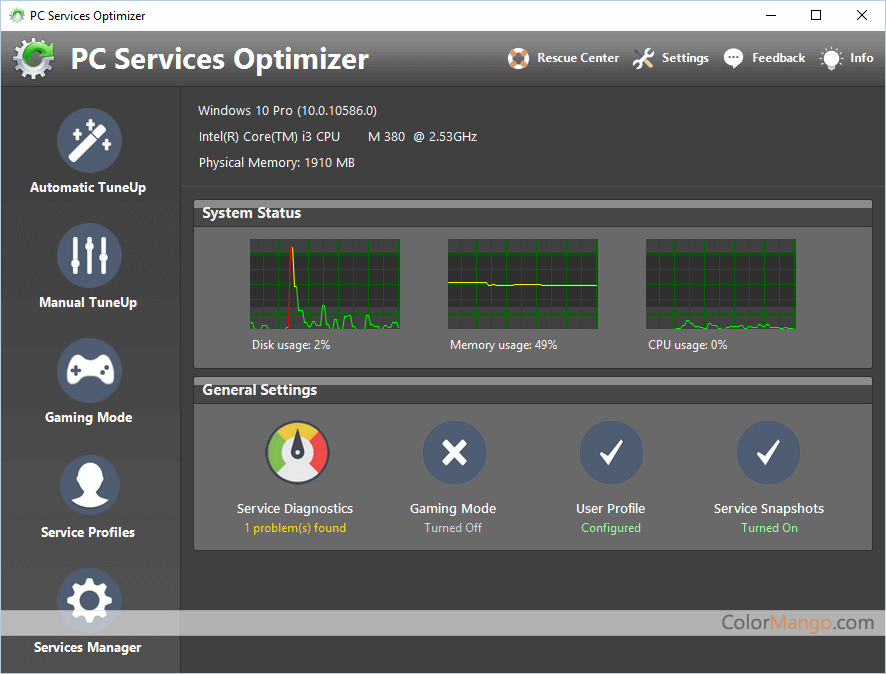This screenshot has height=674, width=886.
Task: Click the CPU usage graph
Action: pos(721,284)
